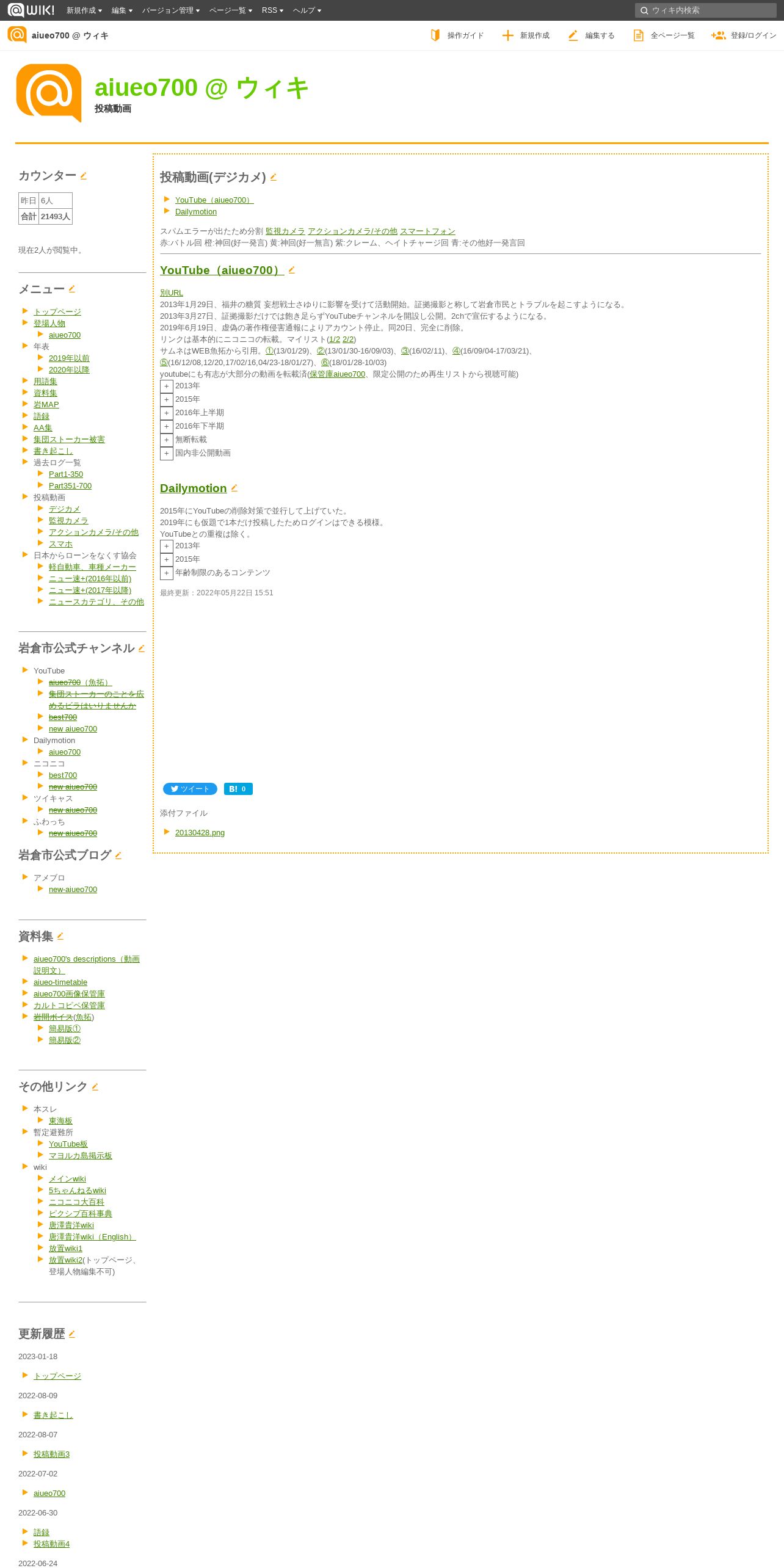Click the 新規作成 plus icon
This screenshot has width=784, height=1568.
(507, 35)
